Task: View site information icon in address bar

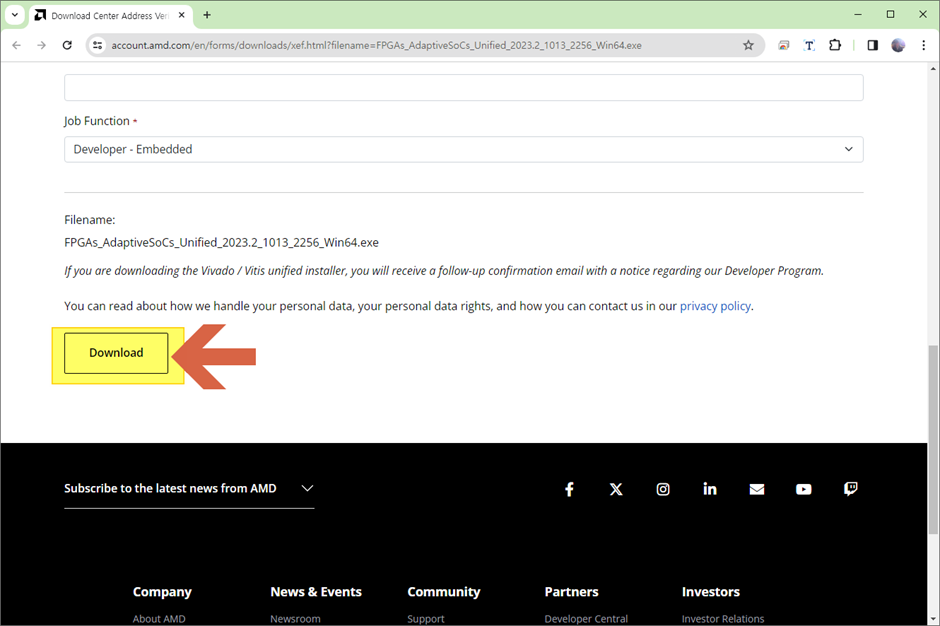Action: pyautogui.click(x=98, y=45)
